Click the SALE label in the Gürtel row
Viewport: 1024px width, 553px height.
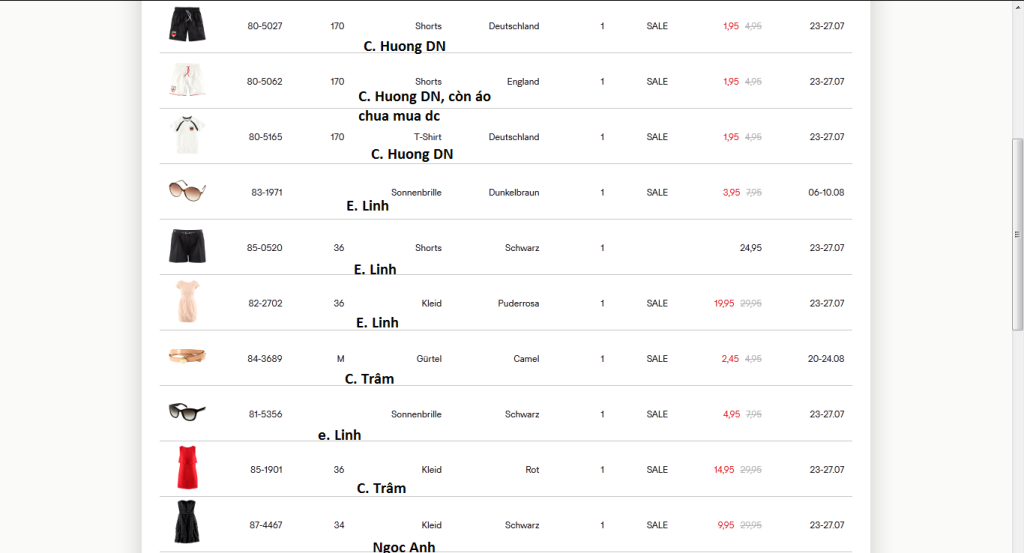click(657, 359)
